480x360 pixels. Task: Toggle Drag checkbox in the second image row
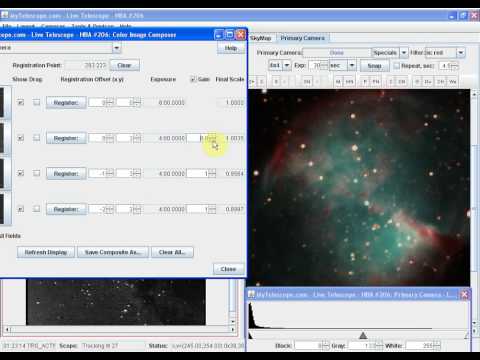point(37,138)
